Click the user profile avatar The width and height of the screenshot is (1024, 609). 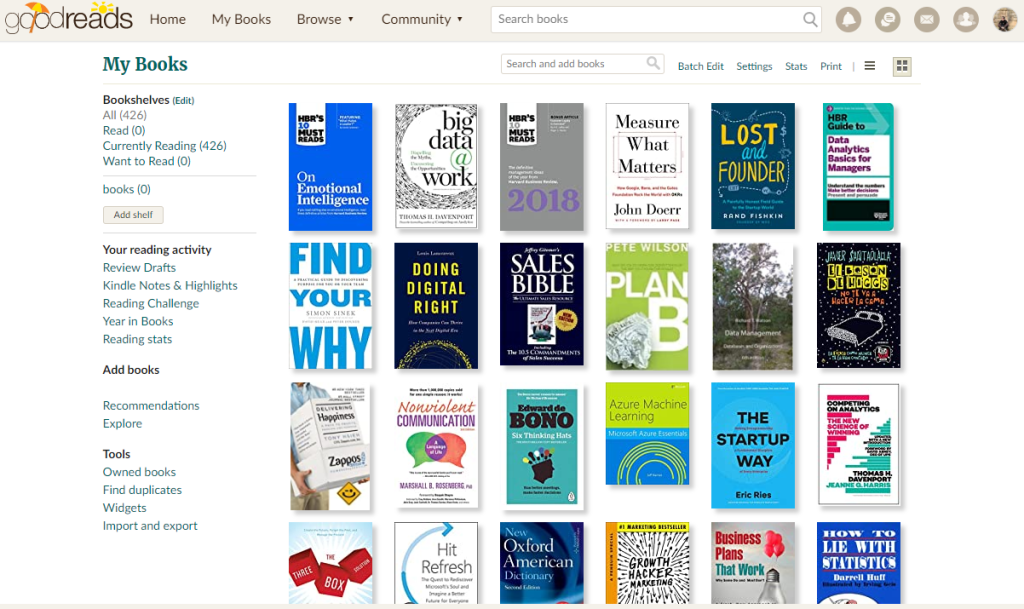[x=1005, y=20]
